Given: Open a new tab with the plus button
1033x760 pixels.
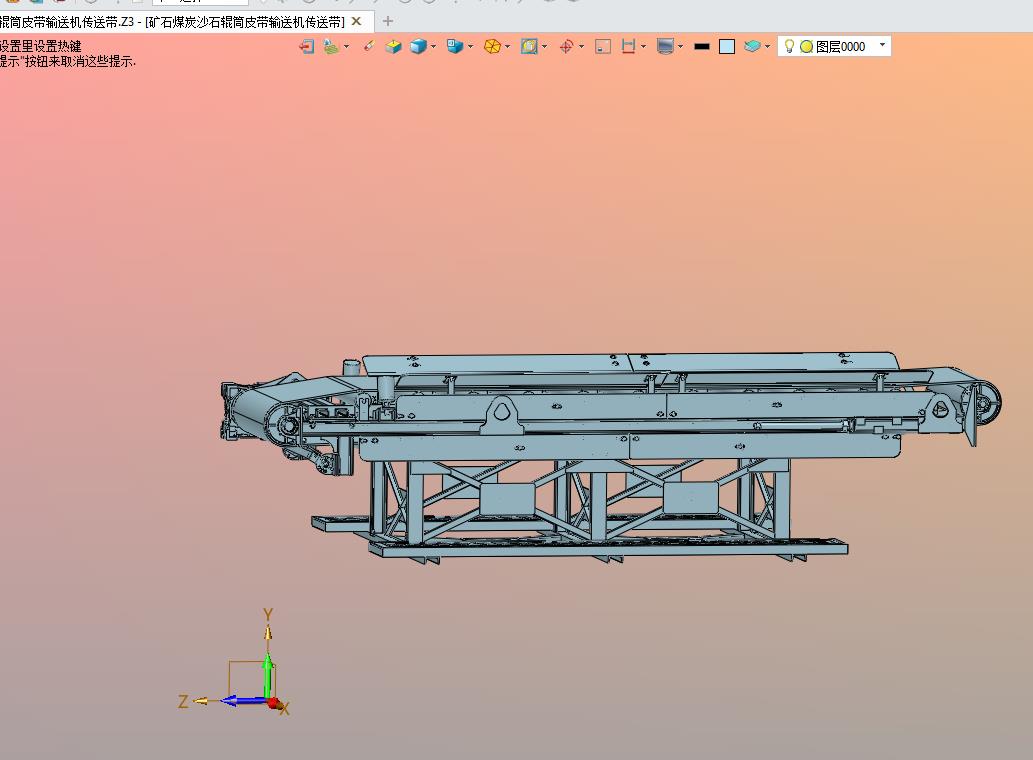Looking at the screenshot, I should tap(388, 21).
